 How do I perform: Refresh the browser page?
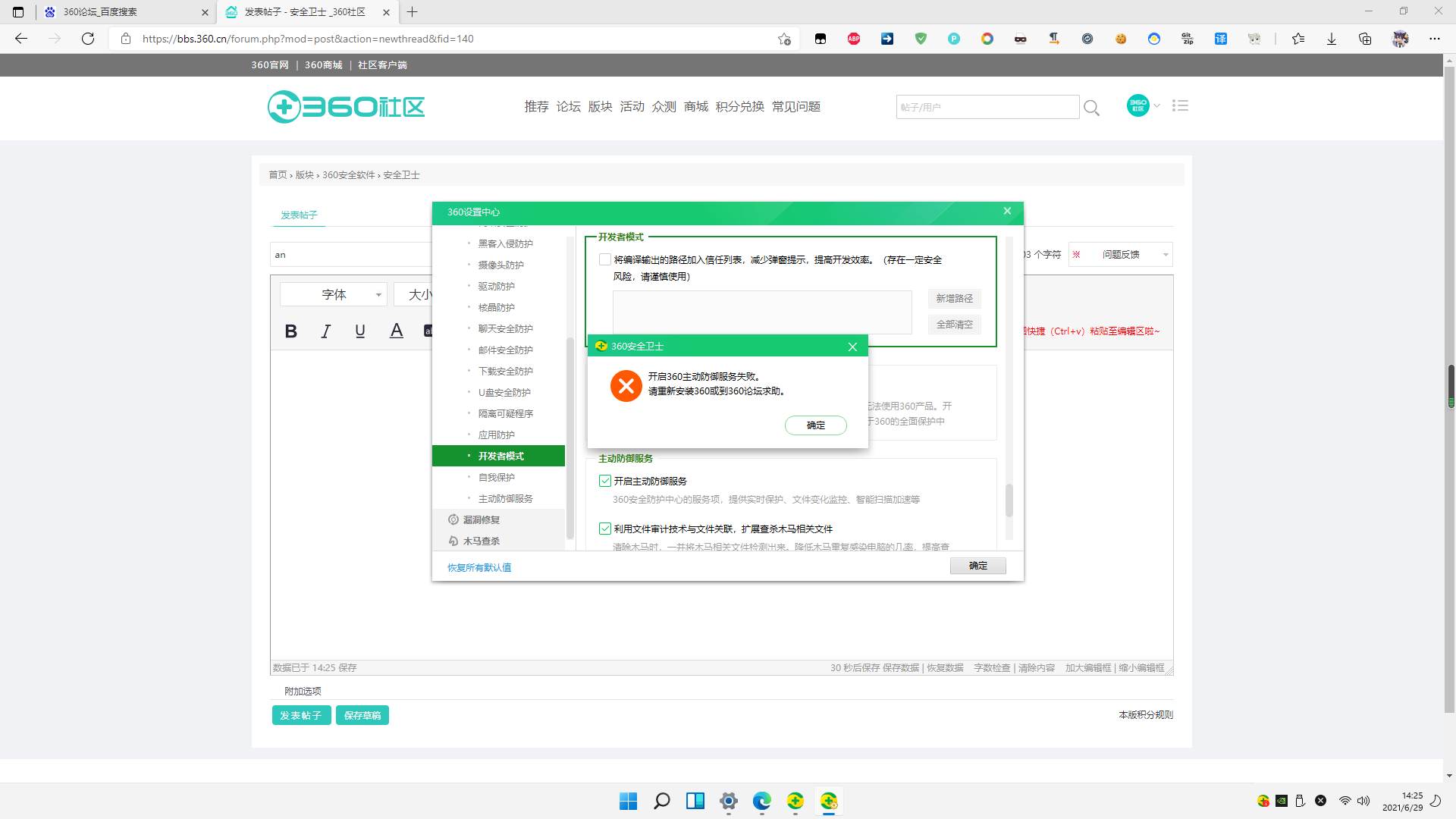pyautogui.click(x=88, y=39)
